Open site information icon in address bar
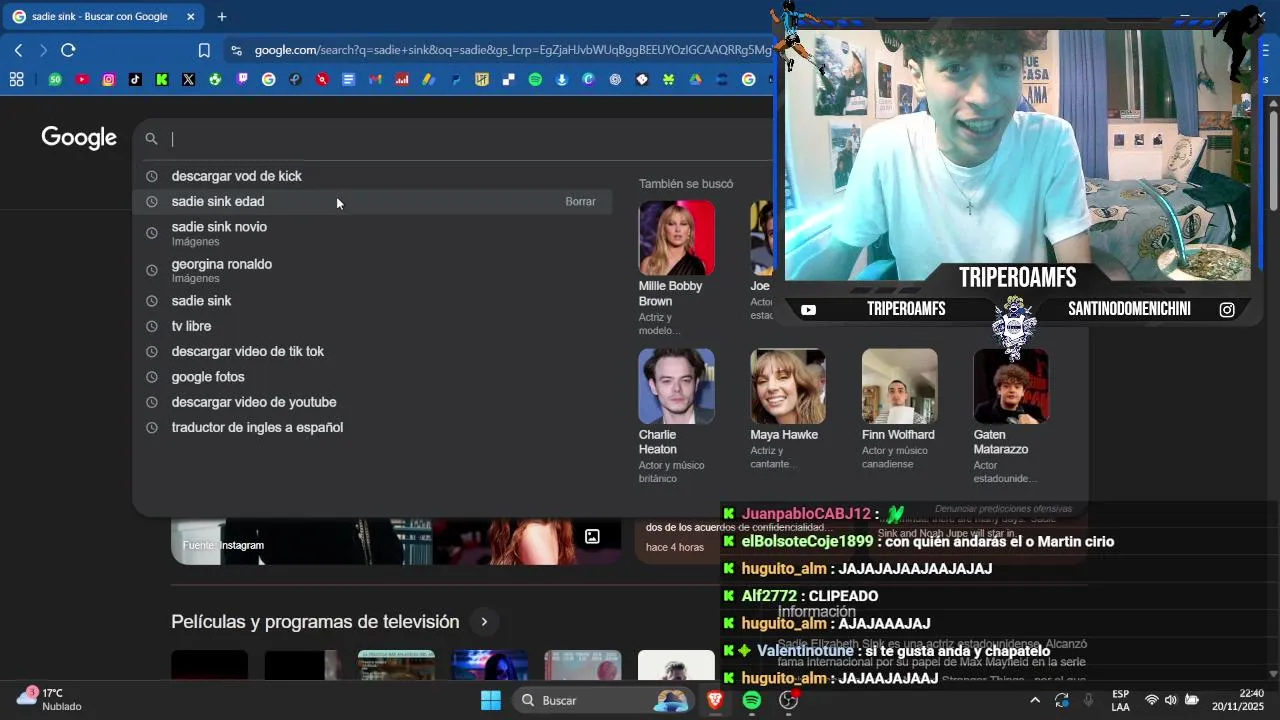Screen dimensions: 1280x720 (x=235, y=50)
